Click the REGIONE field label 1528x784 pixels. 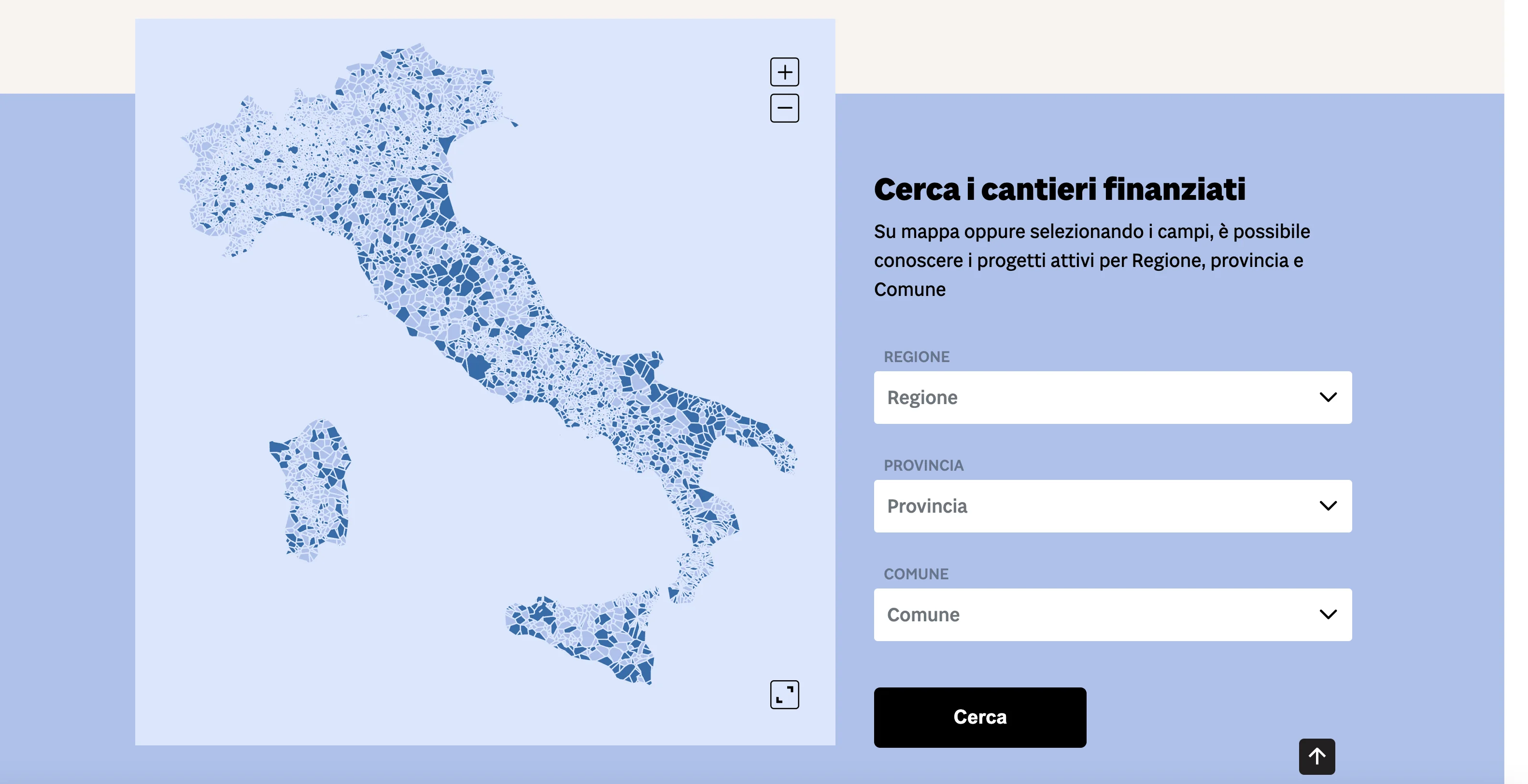click(x=916, y=356)
